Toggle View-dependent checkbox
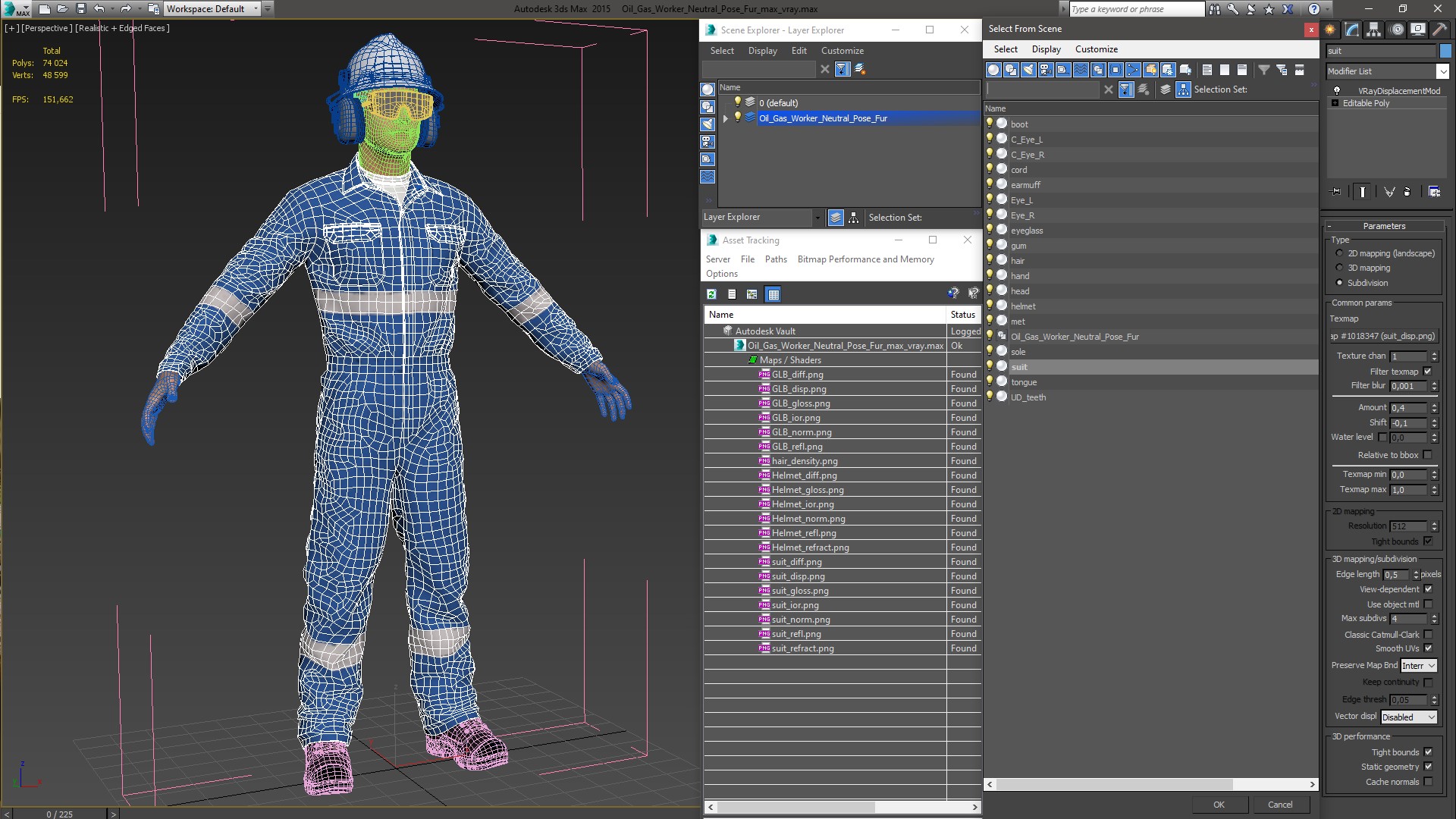Viewport: 1456px width, 819px height. [x=1428, y=589]
